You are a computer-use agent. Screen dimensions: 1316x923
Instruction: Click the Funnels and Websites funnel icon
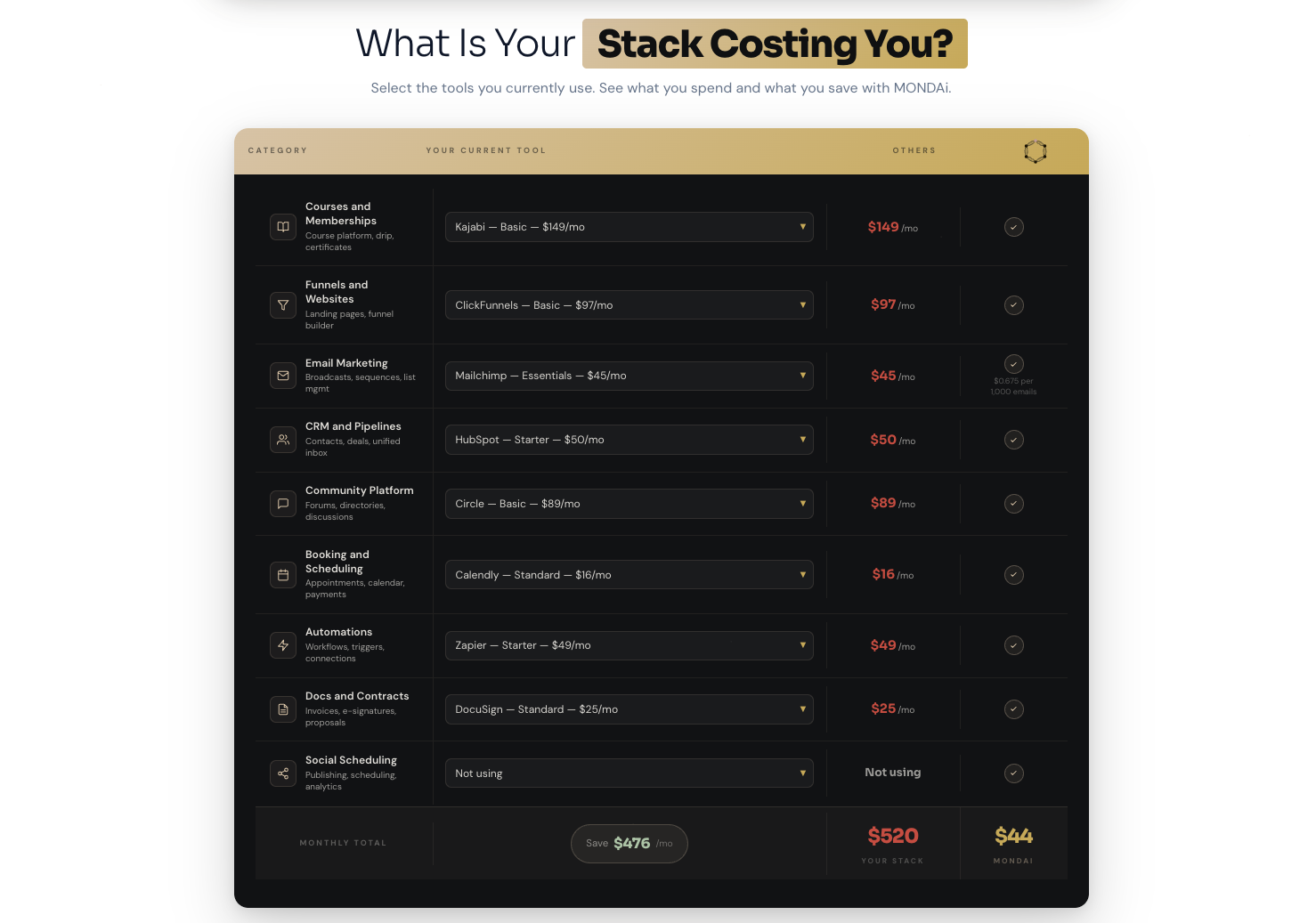283,305
